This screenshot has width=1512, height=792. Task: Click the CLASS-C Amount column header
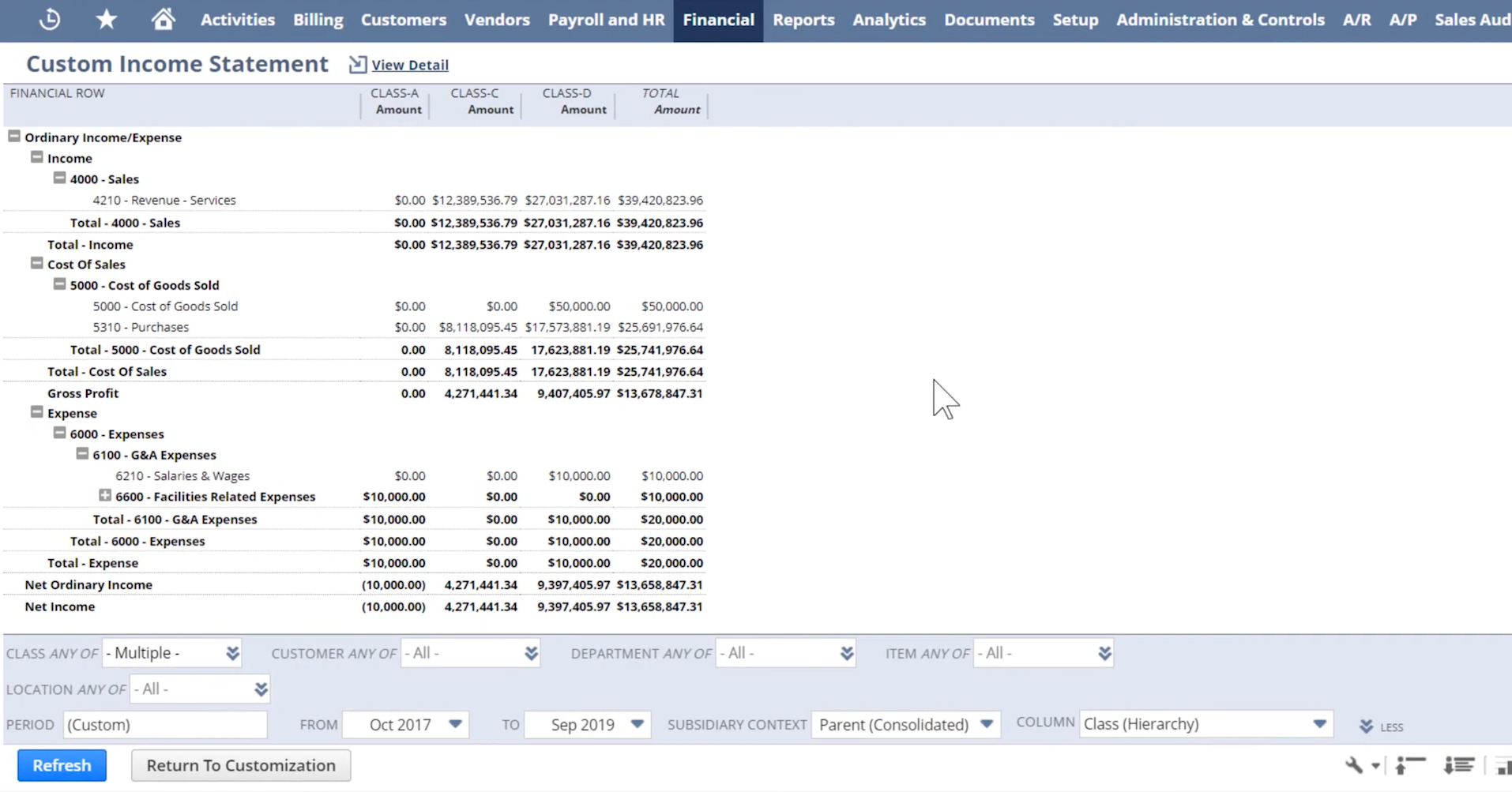click(x=476, y=101)
